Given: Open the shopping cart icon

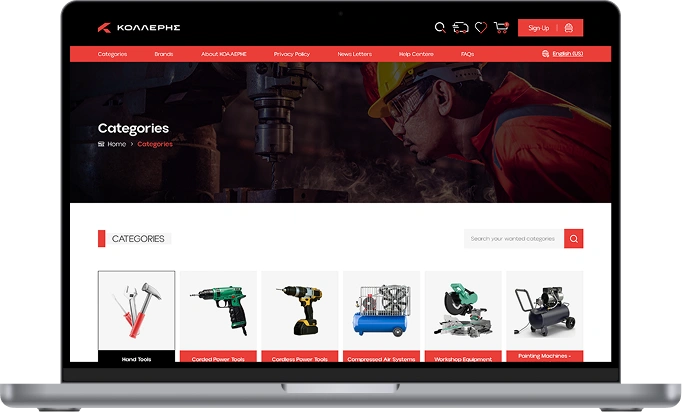Looking at the screenshot, I should coord(501,28).
